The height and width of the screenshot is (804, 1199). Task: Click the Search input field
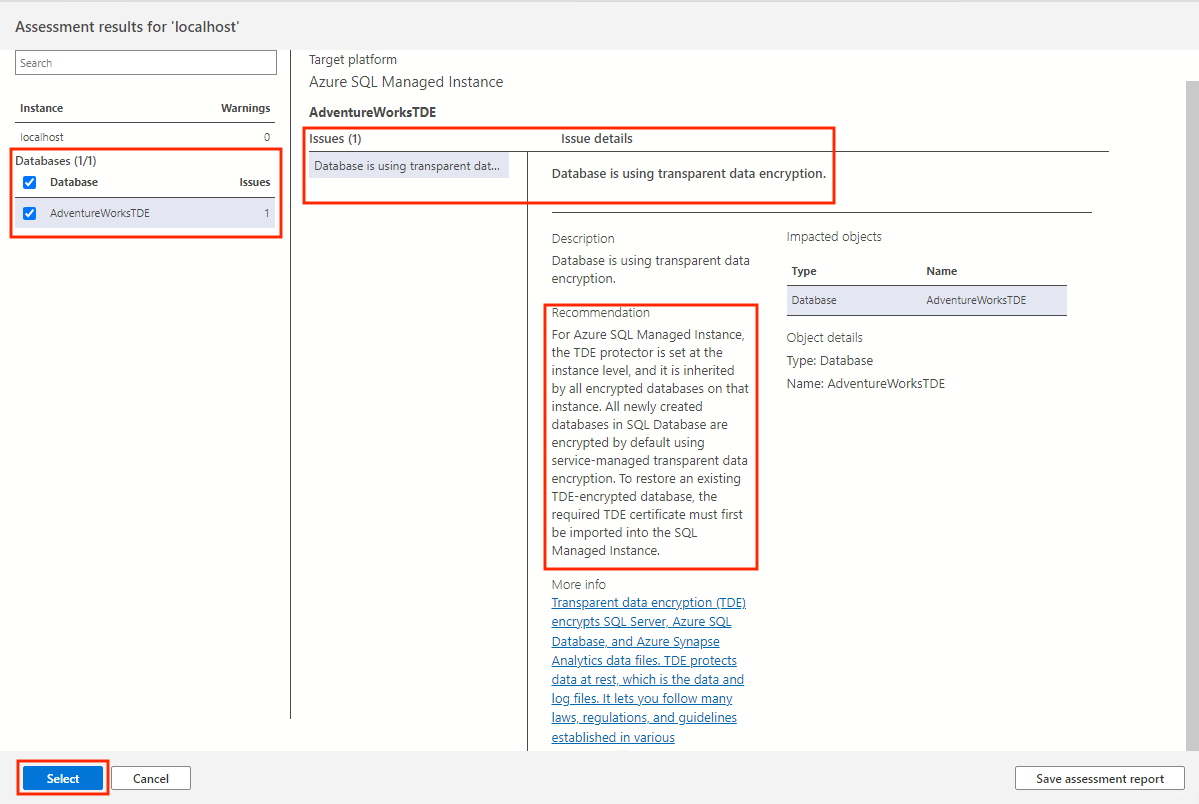tap(145, 63)
